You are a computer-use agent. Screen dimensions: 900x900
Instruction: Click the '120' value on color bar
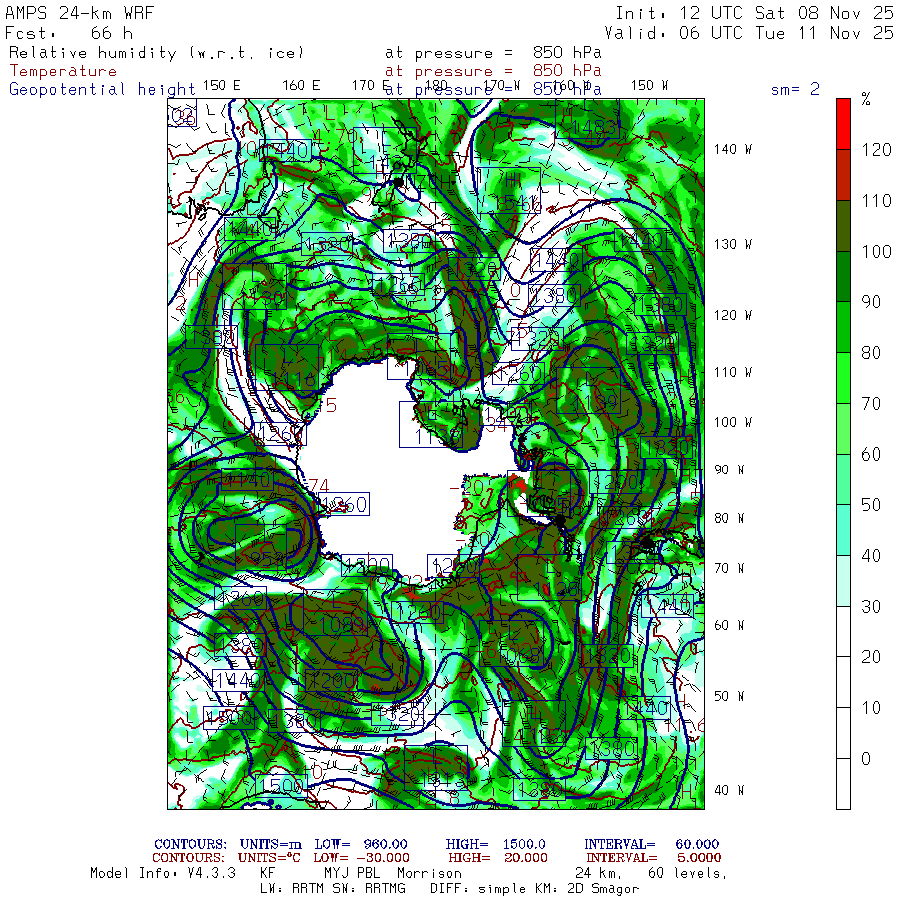pyautogui.click(x=876, y=150)
